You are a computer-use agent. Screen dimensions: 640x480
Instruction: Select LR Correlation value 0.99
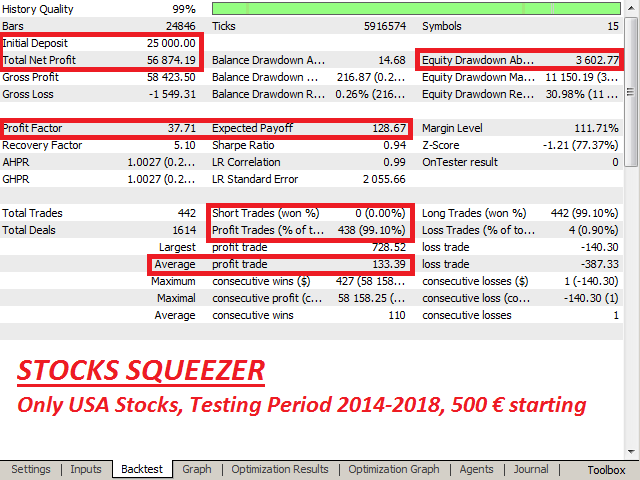[x=395, y=162]
